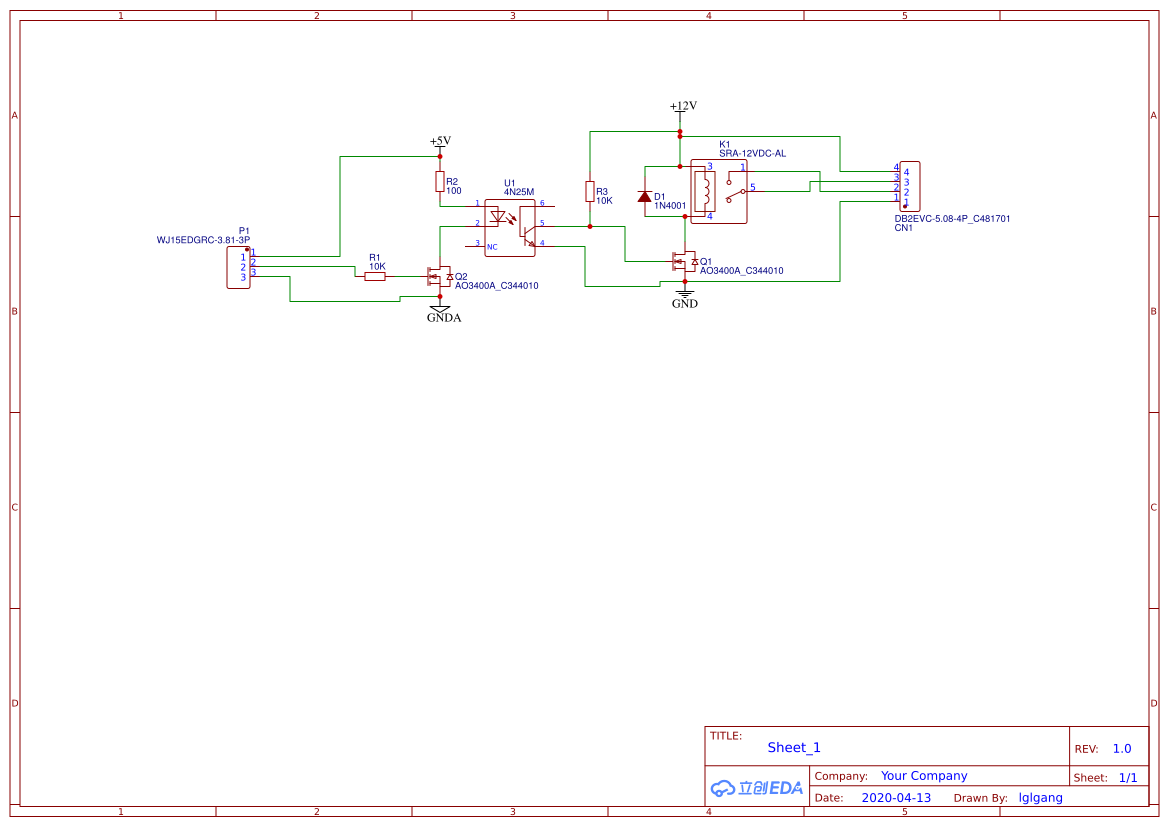
Task: Select the 1N4001 diode value text
Action: (670, 206)
